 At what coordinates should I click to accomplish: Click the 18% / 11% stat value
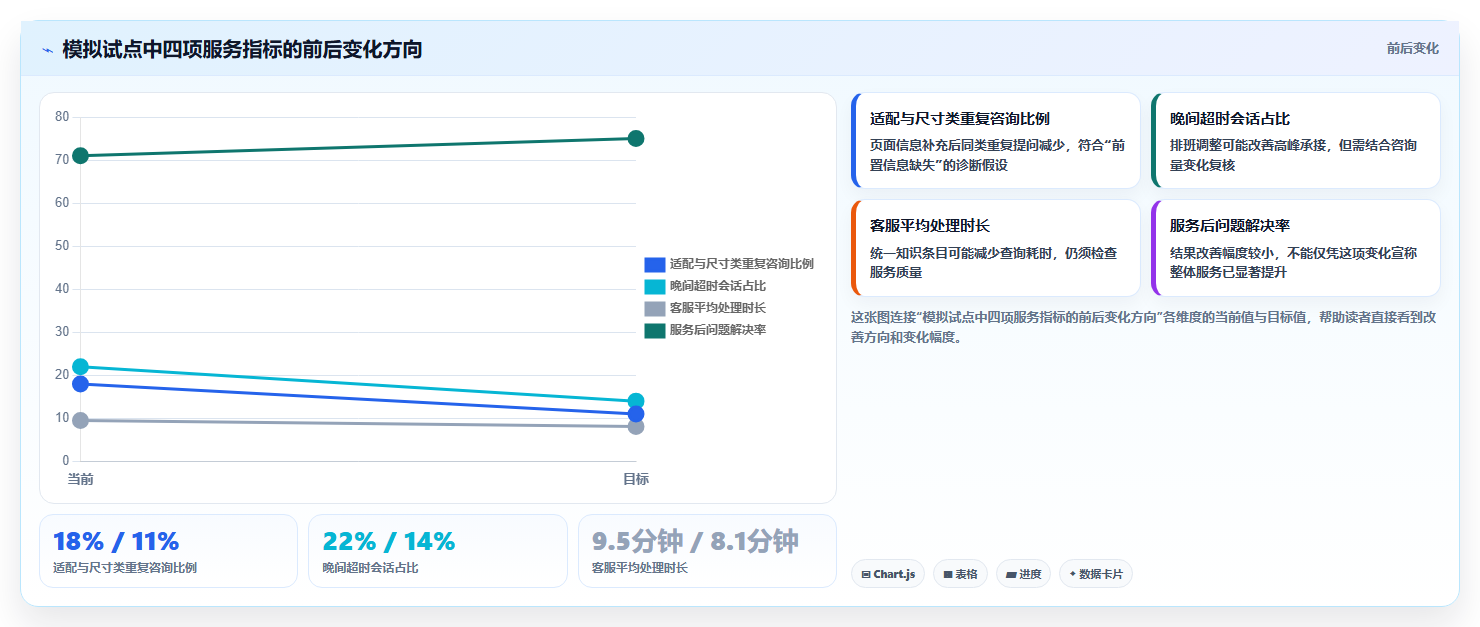coord(116,541)
